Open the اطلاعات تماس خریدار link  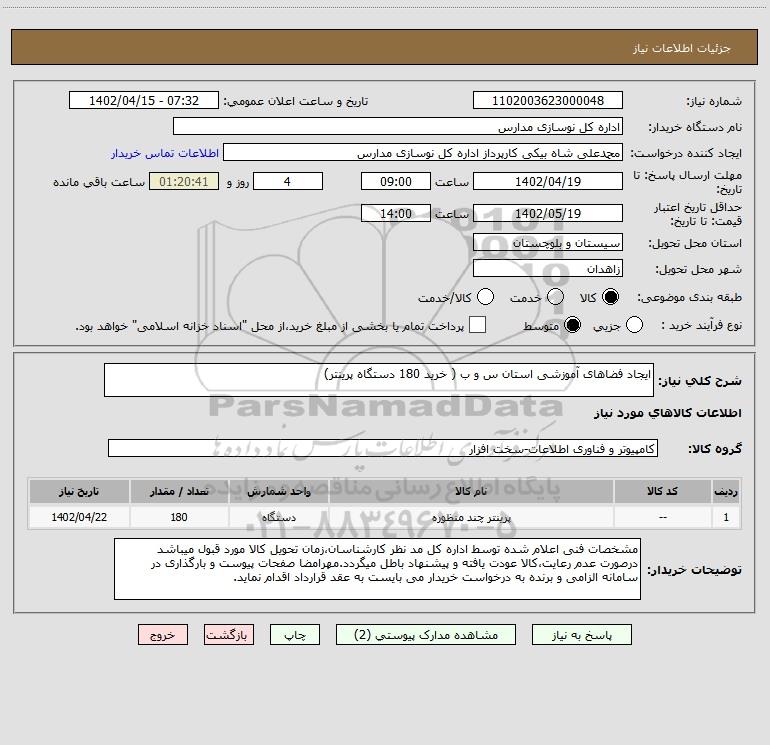(165, 153)
